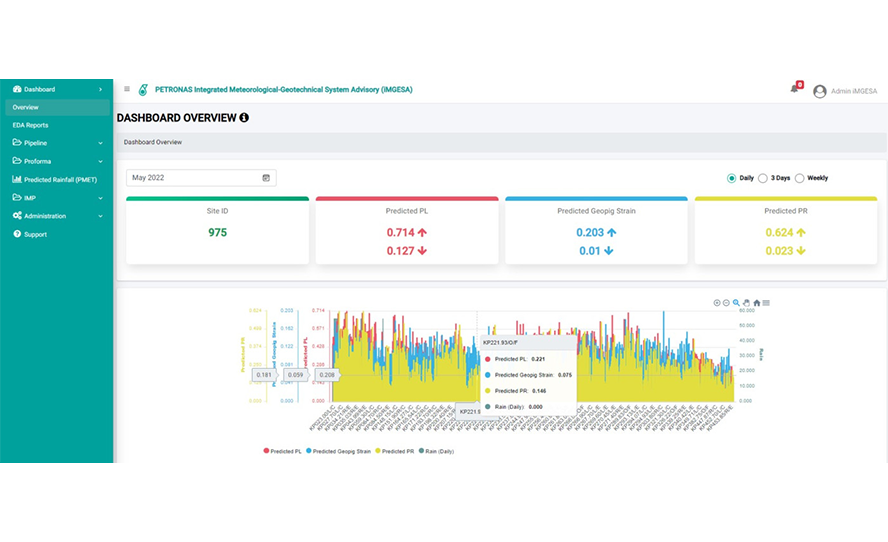Open the calendar icon in date field
The width and height of the screenshot is (888, 542).
pos(266,178)
